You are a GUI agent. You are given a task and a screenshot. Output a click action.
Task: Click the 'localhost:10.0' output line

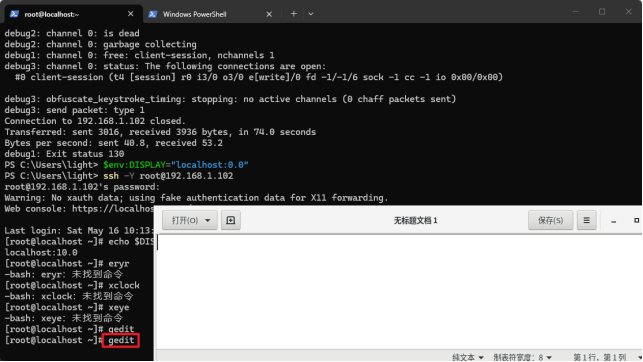(x=41, y=253)
